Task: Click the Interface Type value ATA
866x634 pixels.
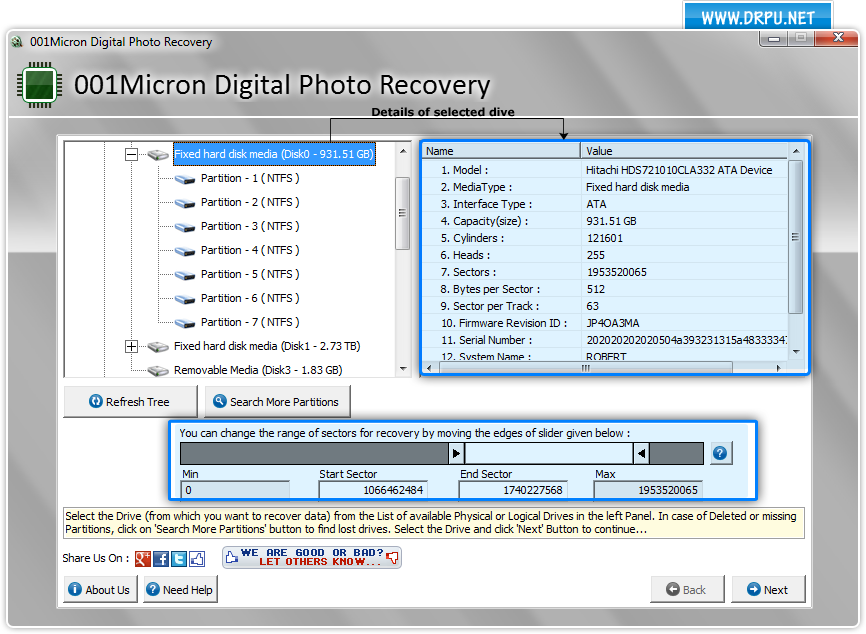Action: 596,204
